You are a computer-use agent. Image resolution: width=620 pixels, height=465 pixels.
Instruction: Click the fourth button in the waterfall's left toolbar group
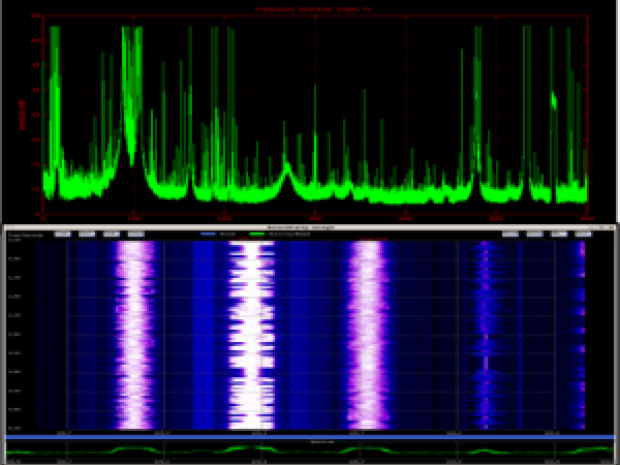[x=136, y=234]
